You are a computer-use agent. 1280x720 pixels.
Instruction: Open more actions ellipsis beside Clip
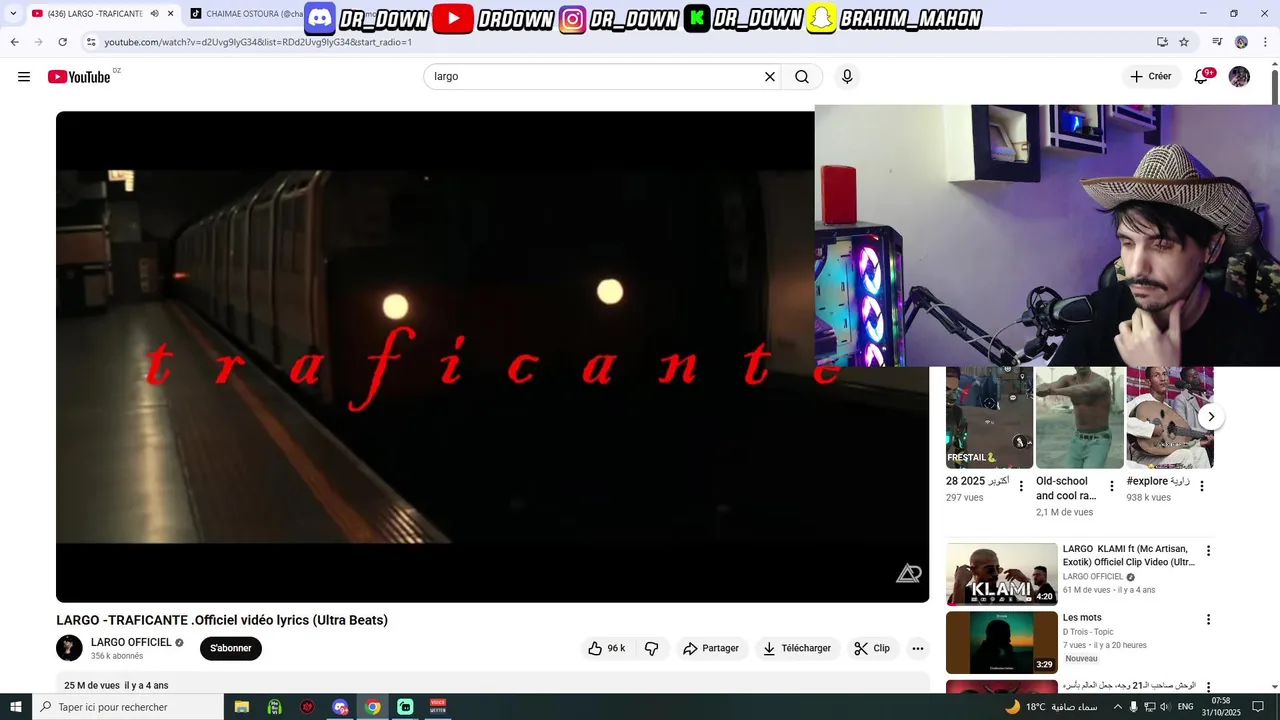point(918,648)
